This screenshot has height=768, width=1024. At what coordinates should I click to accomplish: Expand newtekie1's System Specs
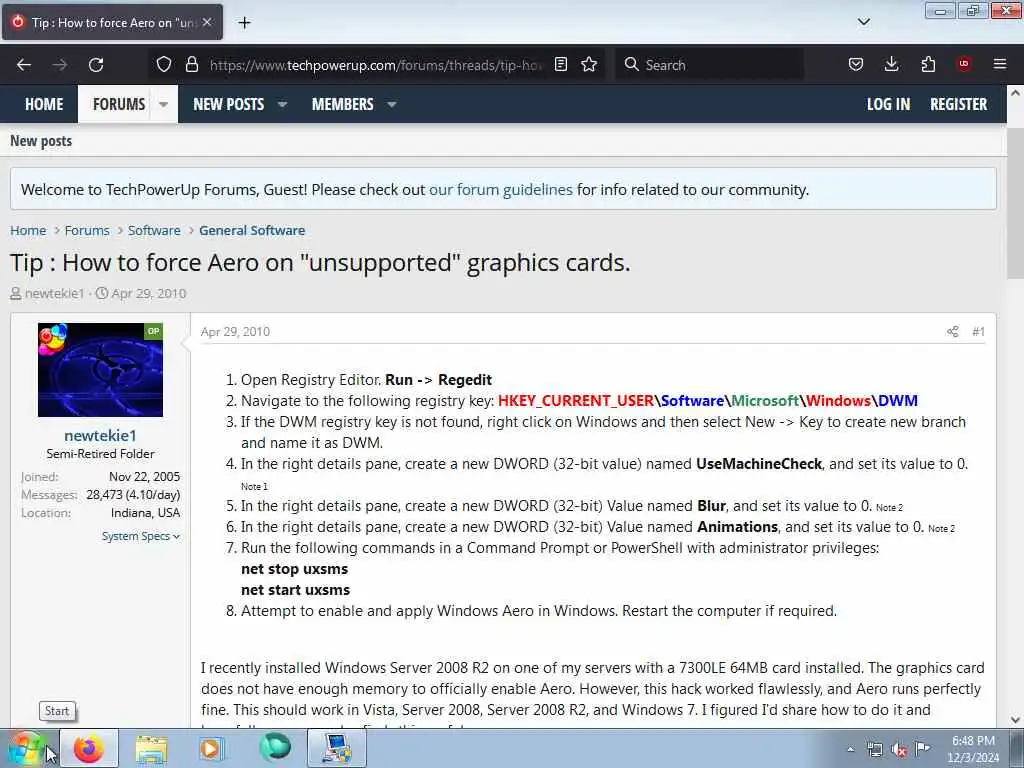pos(140,536)
